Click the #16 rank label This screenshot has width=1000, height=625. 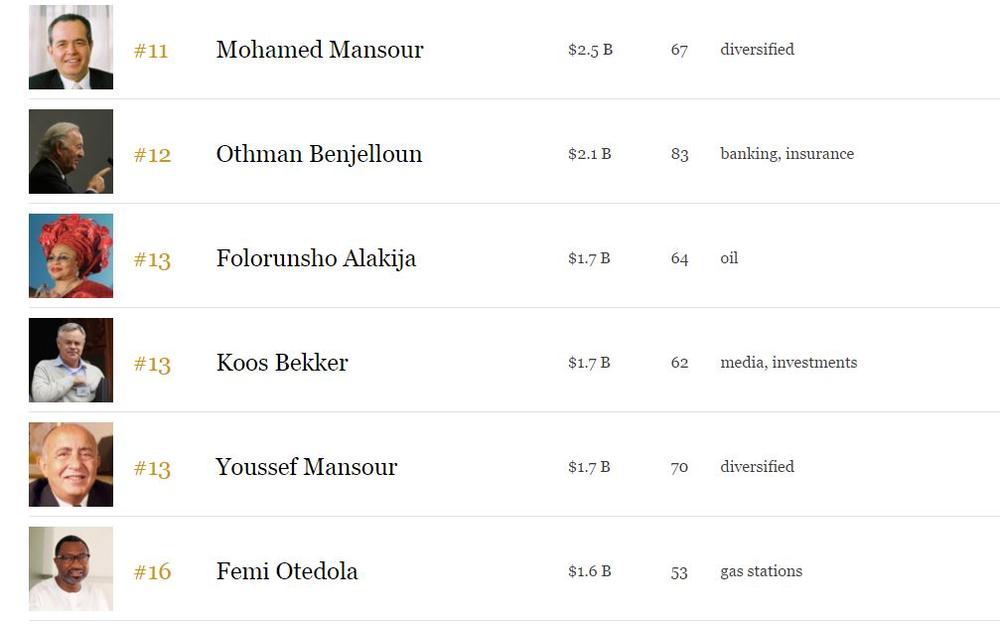(x=152, y=572)
